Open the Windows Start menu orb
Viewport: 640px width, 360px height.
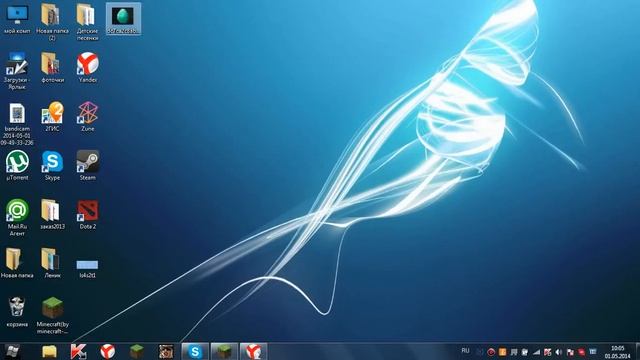(x=12, y=351)
